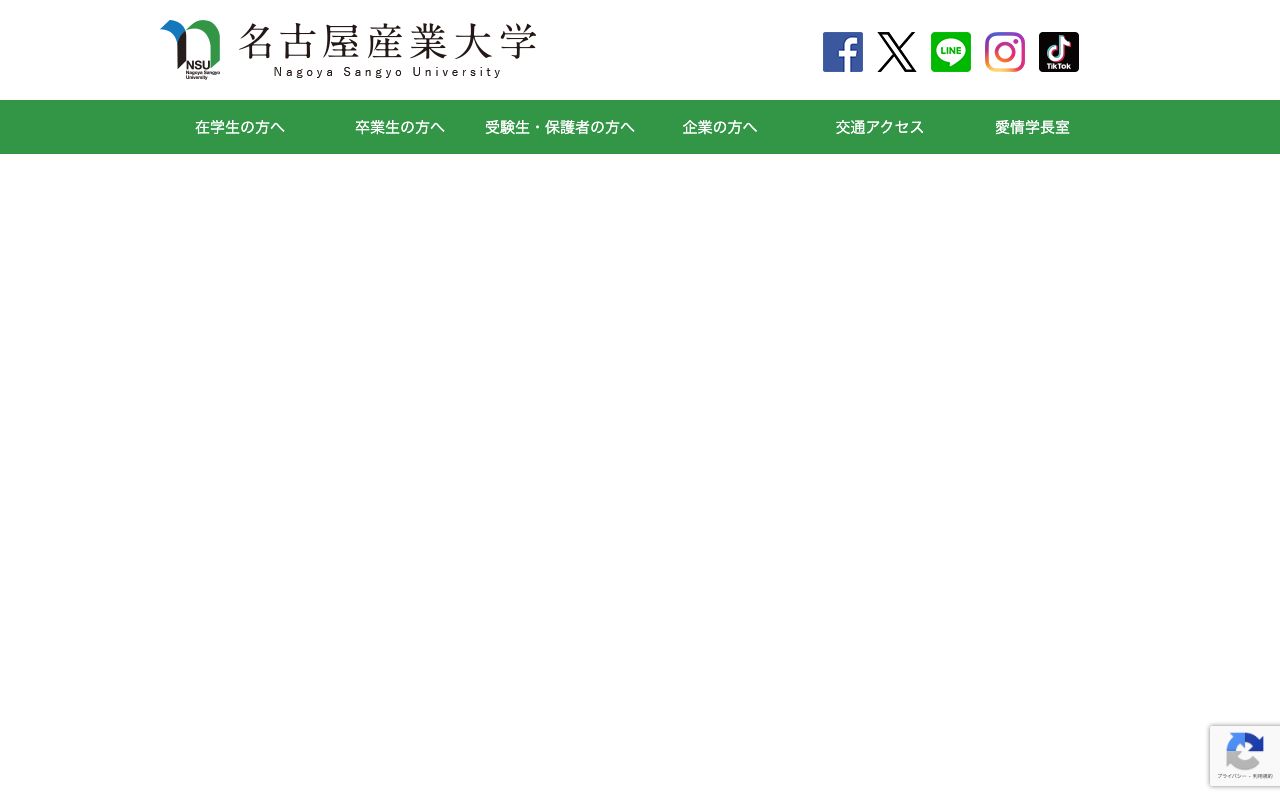Open the LINE social media icon
The width and height of the screenshot is (1280, 800).
click(x=950, y=52)
